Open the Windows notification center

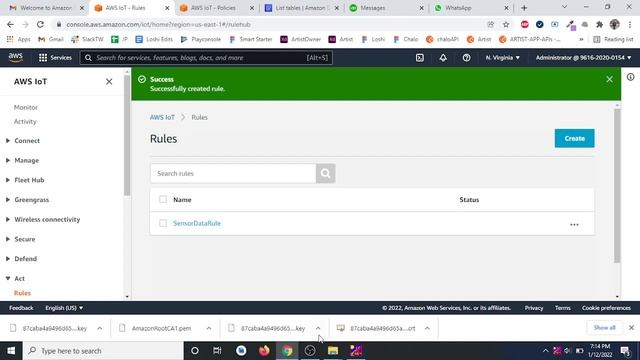pyautogui.click(x=625, y=351)
